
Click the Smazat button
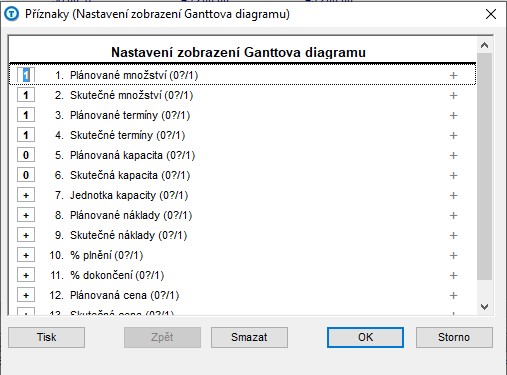[249, 337]
